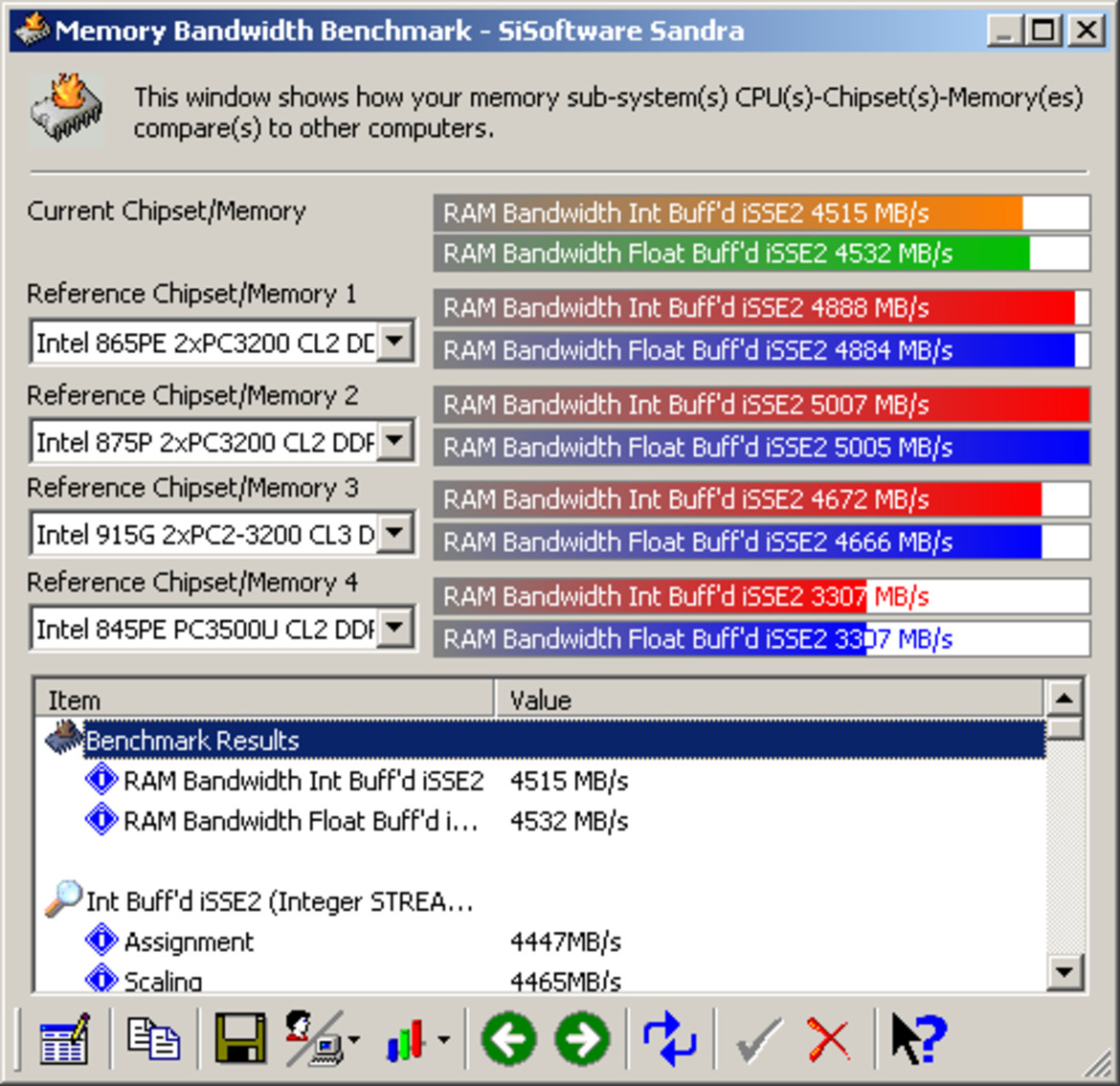Click the bar chart graph icon

click(x=406, y=1039)
